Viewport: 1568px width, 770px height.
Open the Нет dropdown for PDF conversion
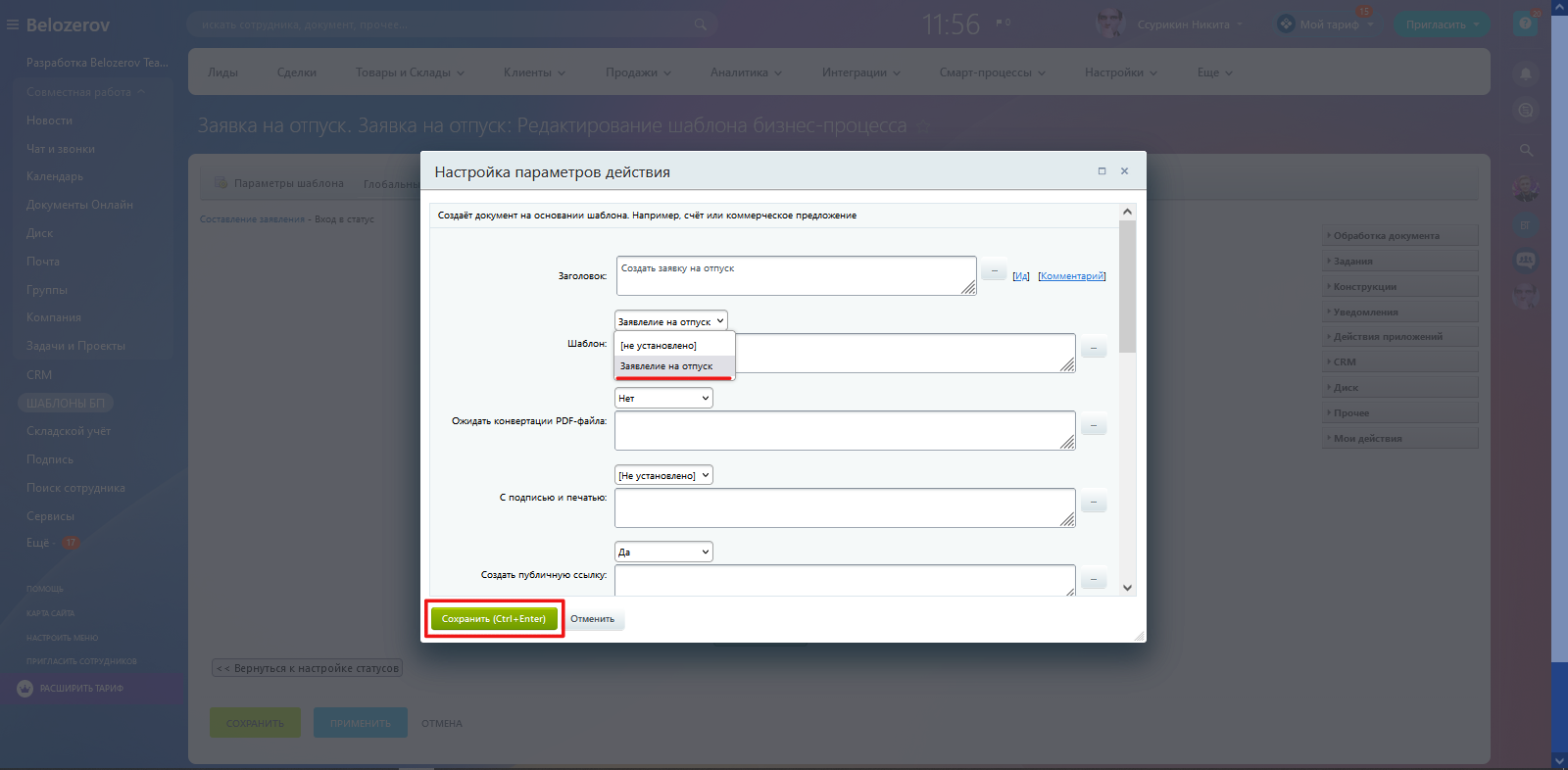click(x=663, y=398)
